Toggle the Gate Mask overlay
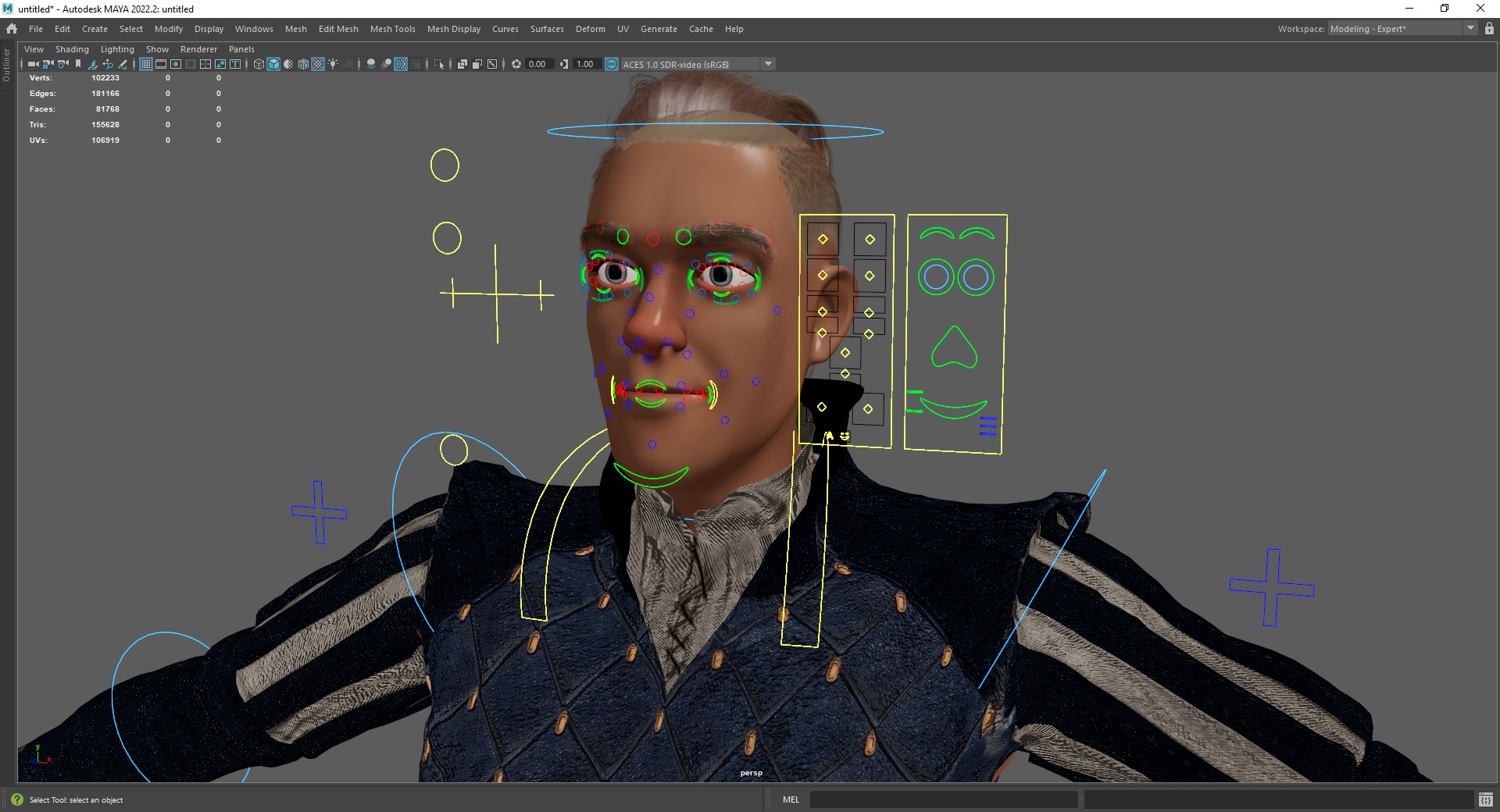 (x=191, y=64)
